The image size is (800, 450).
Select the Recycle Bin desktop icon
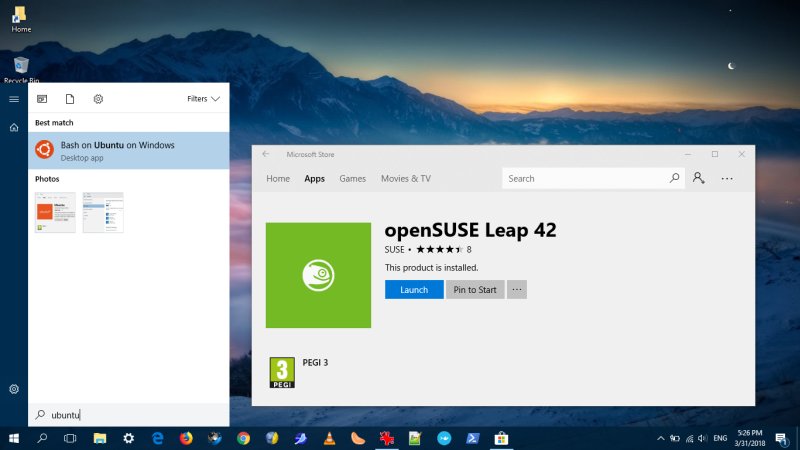click(x=21, y=70)
